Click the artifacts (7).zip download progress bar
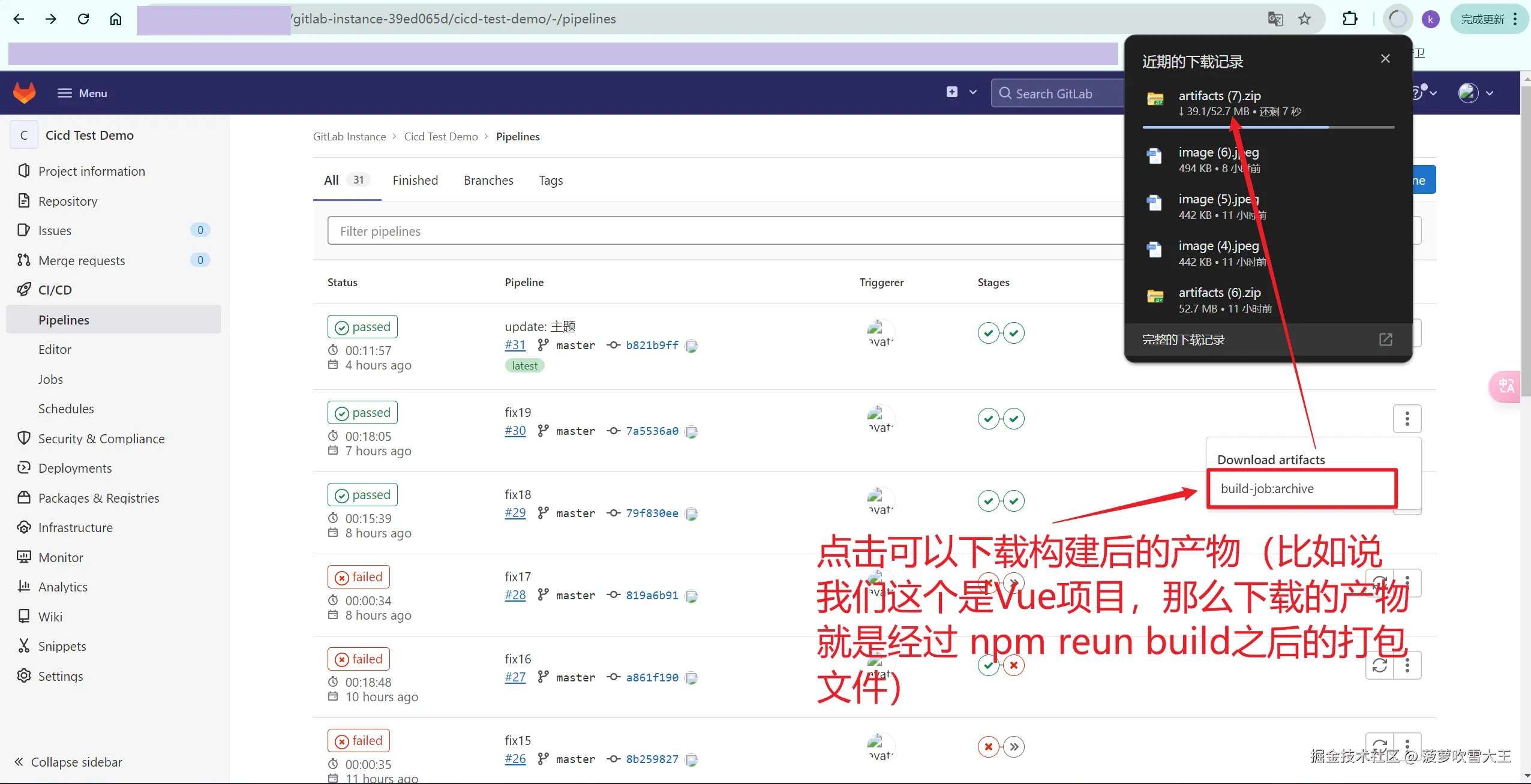 coord(1268,127)
